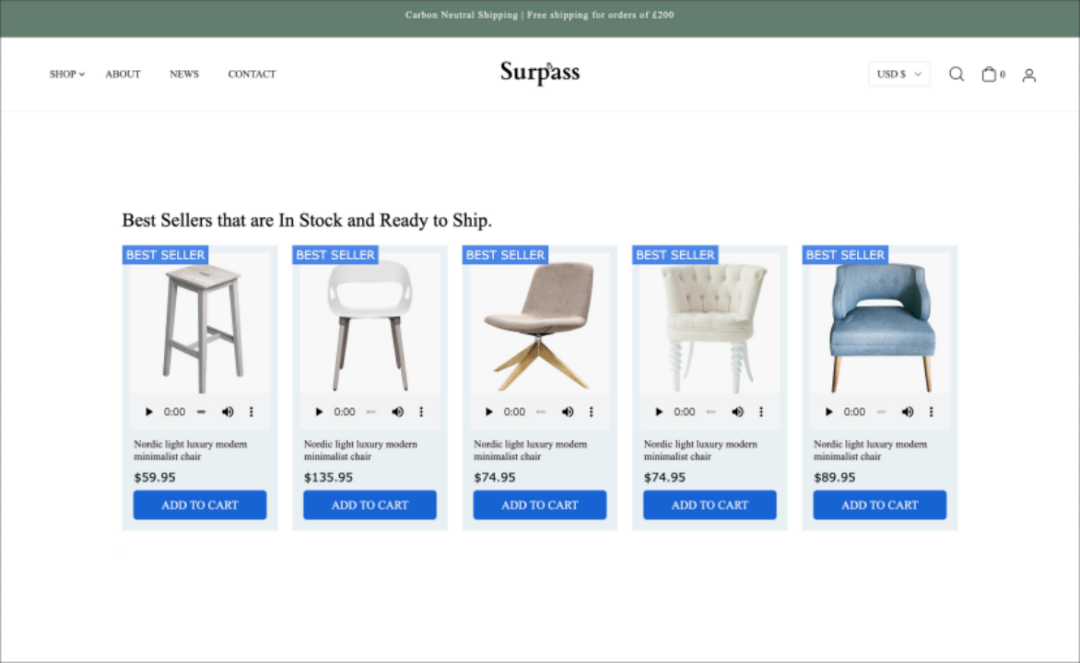The width and height of the screenshot is (1080, 663).
Task: Click the audio progress bar on stool player
Action: pos(201,412)
